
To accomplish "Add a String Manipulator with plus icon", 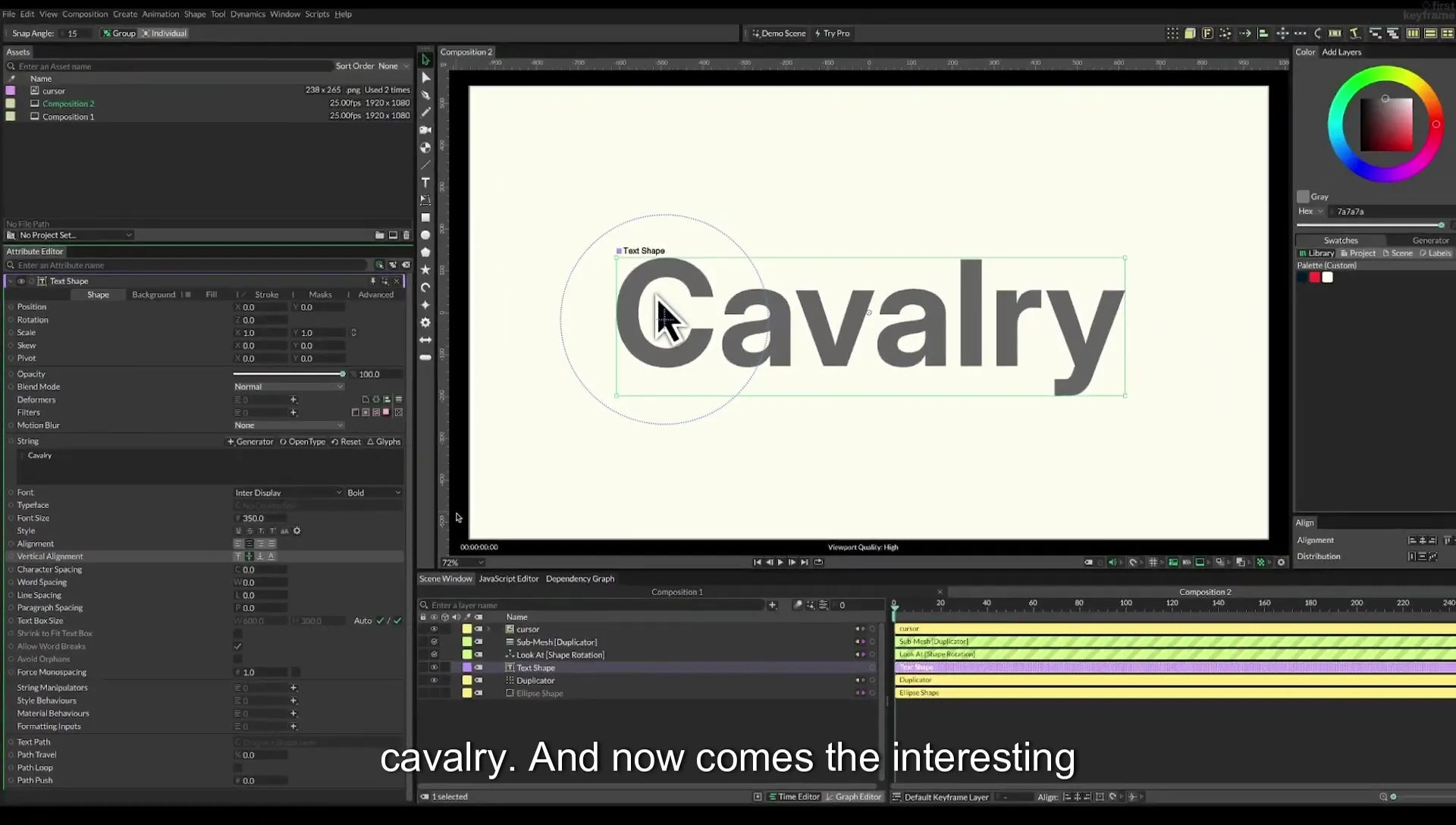I will pyautogui.click(x=293, y=688).
